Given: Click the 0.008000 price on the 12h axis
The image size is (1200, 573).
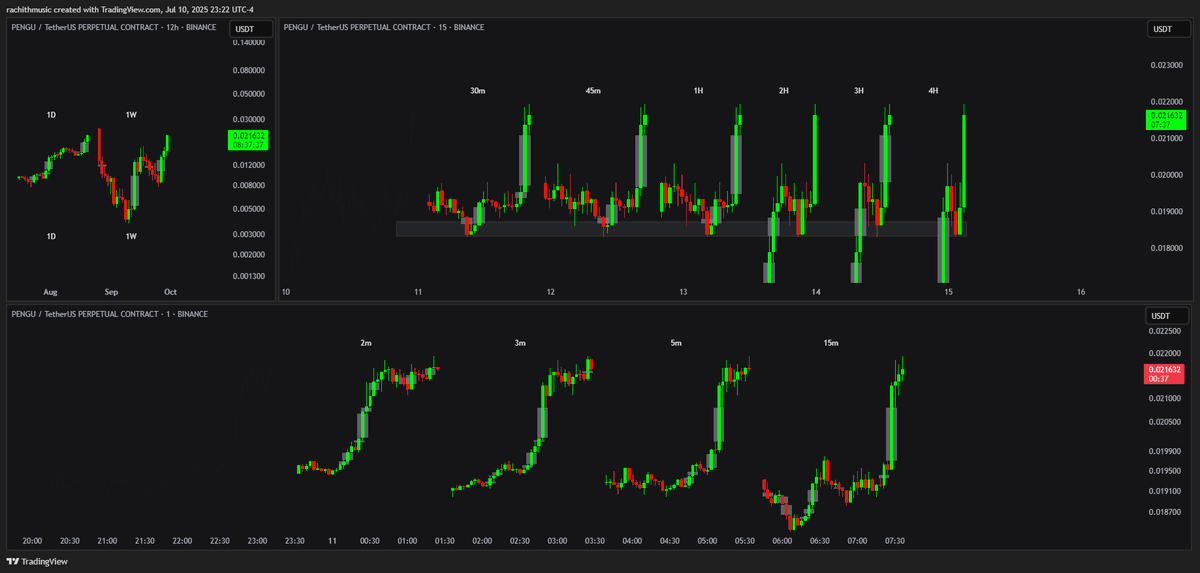Looking at the screenshot, I should [249, 186].
